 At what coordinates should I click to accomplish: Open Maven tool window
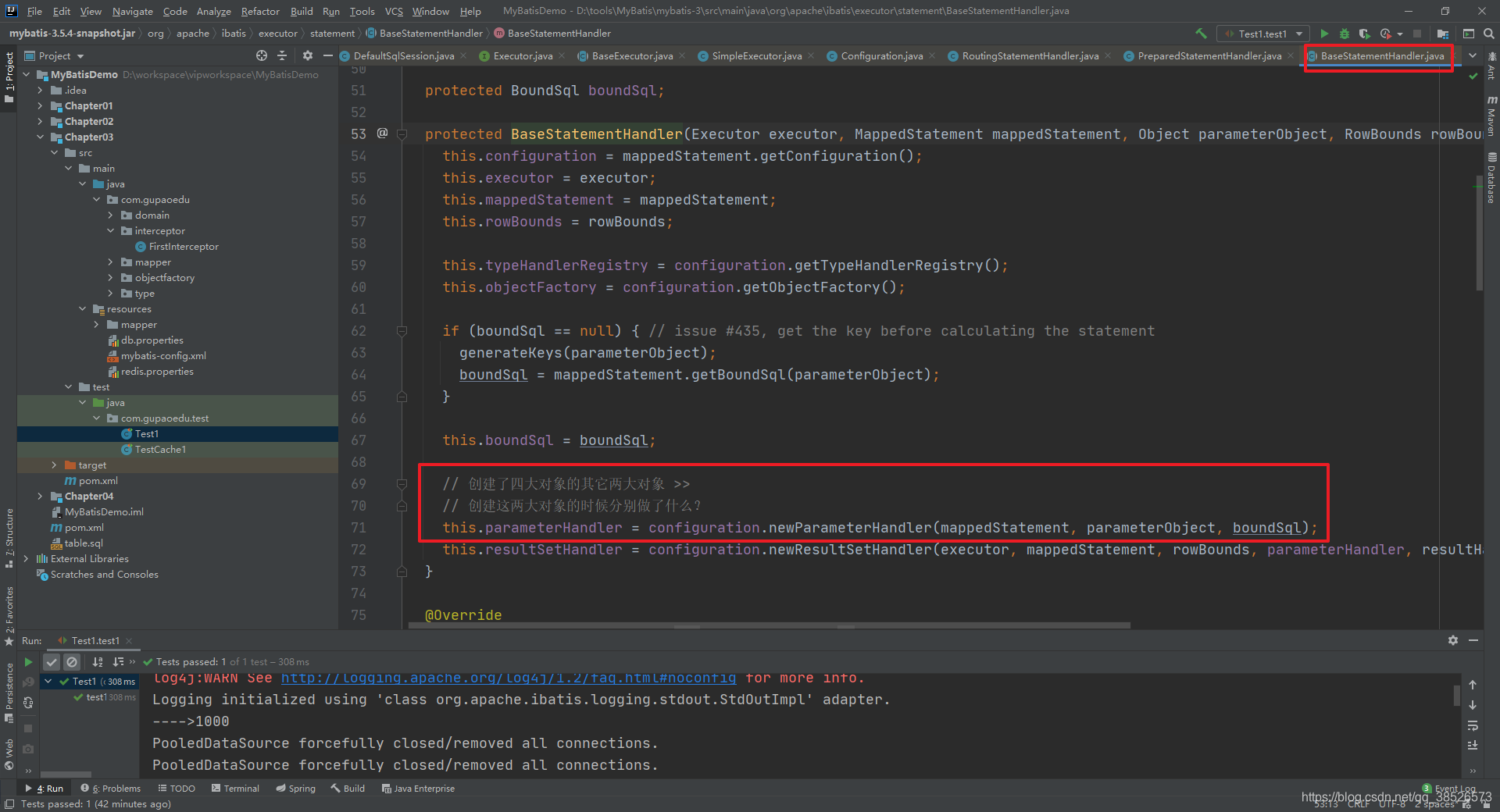(1491, 116)
